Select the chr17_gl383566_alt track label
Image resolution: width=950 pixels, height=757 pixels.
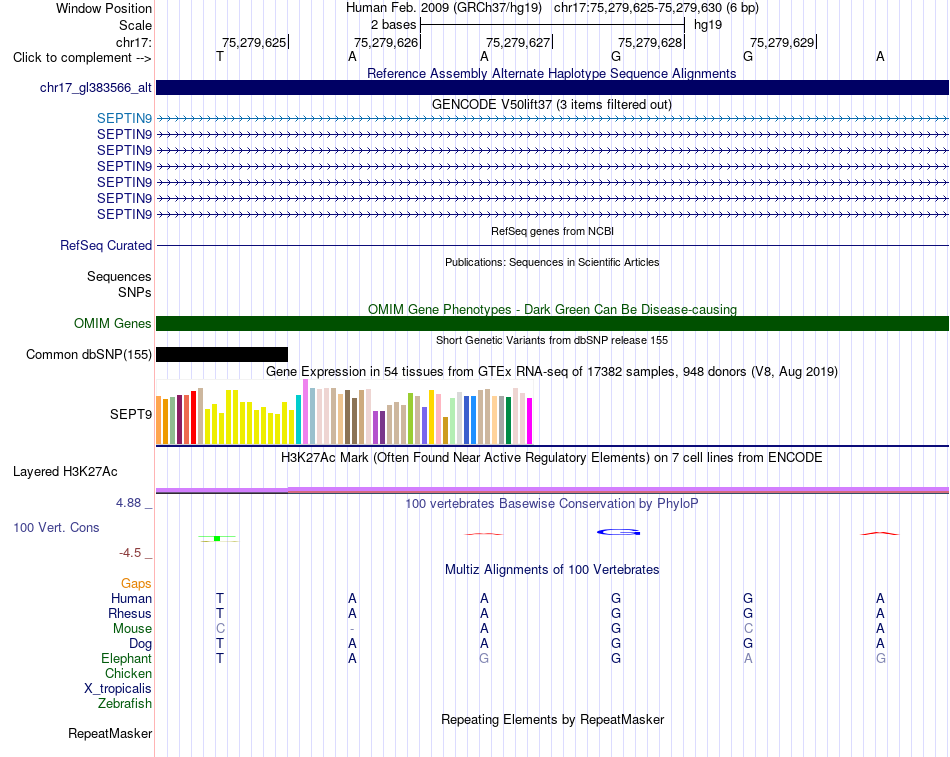96,88
